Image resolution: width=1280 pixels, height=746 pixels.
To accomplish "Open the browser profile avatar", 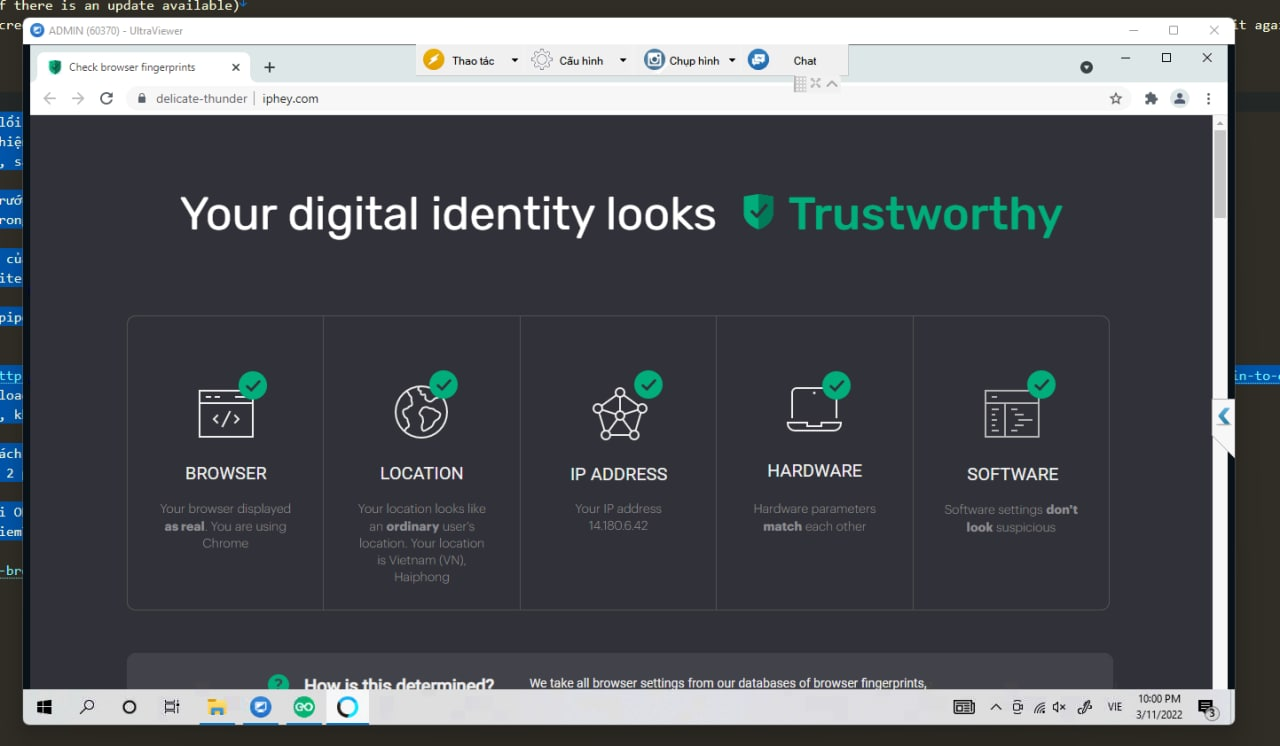I will pos(1180,99).
